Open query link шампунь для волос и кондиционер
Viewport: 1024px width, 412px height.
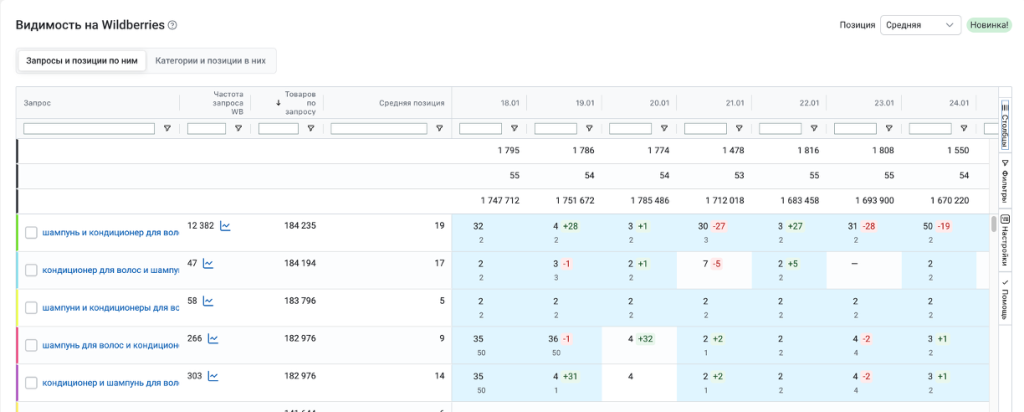[110, 345]
